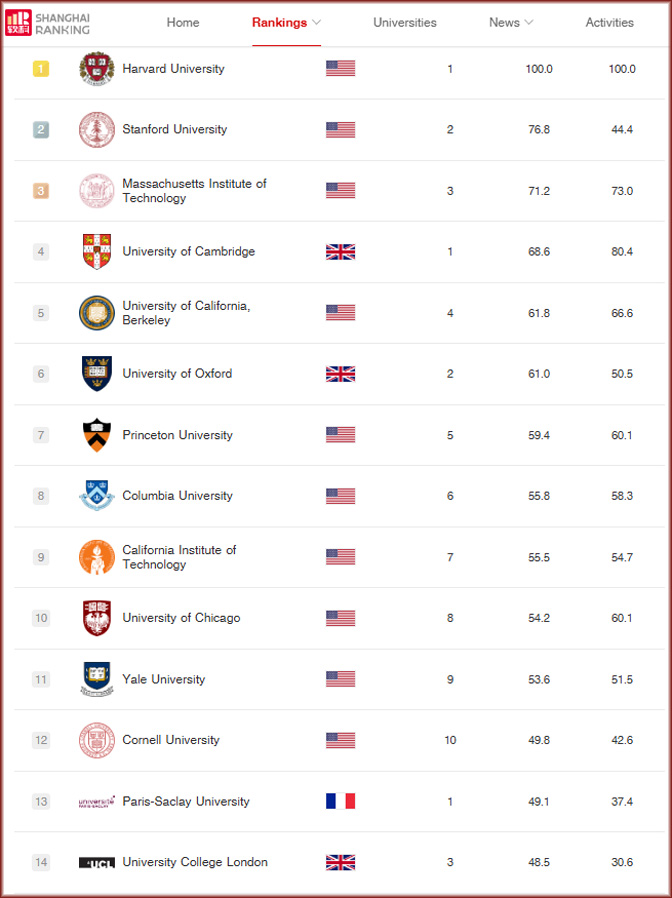
Task: Open the Home navigation tab
Action: point(183,22)
